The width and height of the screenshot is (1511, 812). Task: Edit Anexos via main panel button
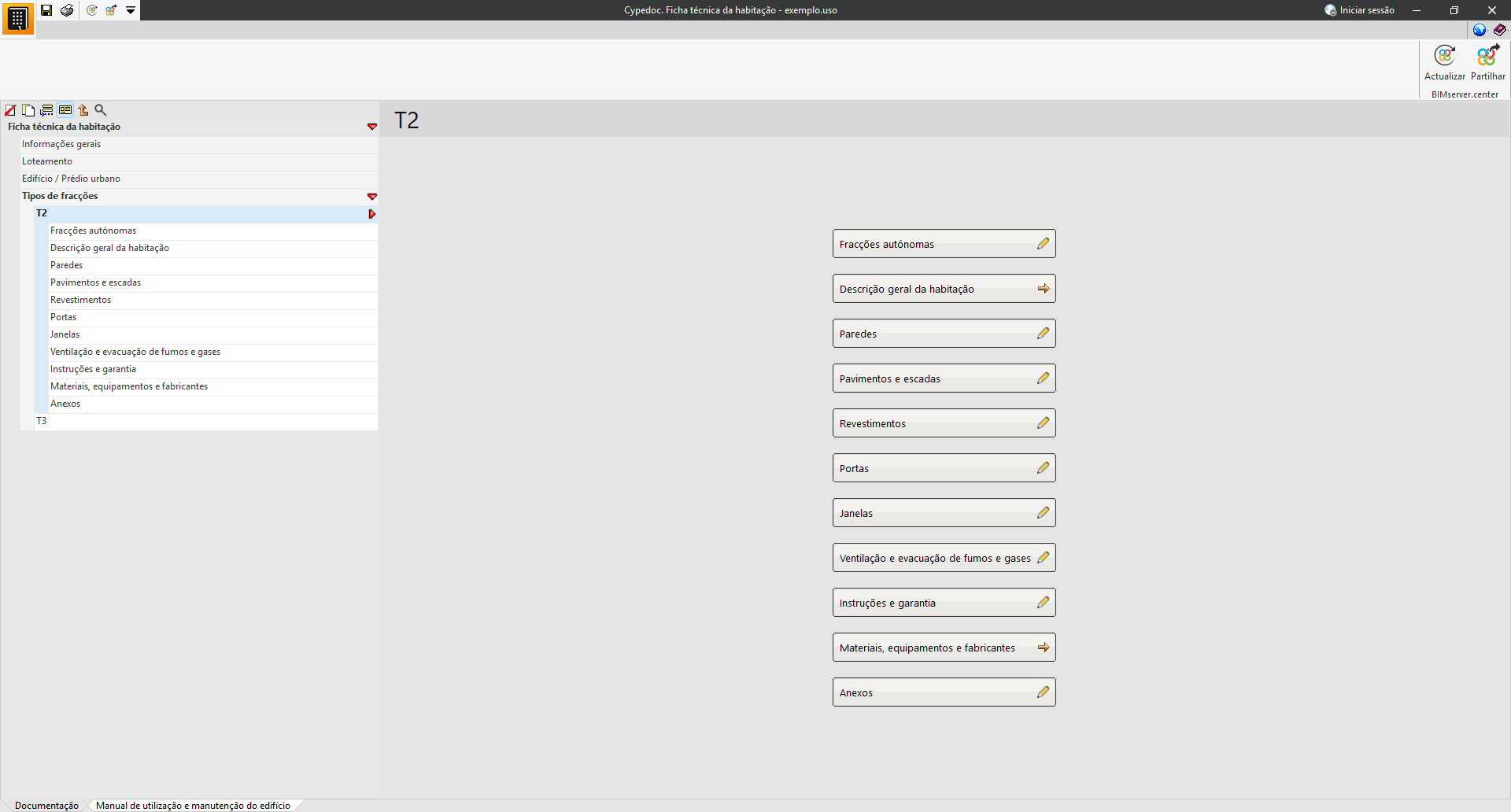coord(944,692)
